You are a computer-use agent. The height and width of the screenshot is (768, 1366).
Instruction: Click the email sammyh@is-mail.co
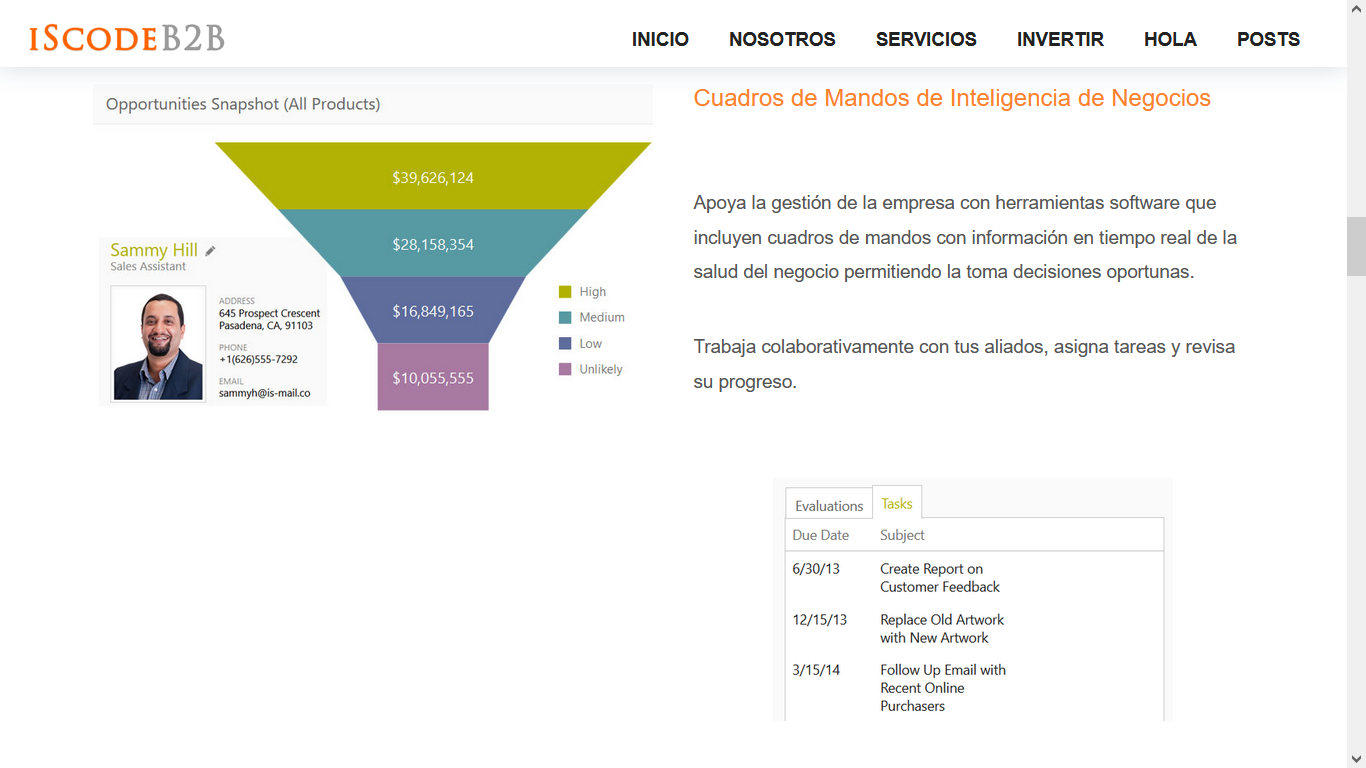(x=265, y=393)
